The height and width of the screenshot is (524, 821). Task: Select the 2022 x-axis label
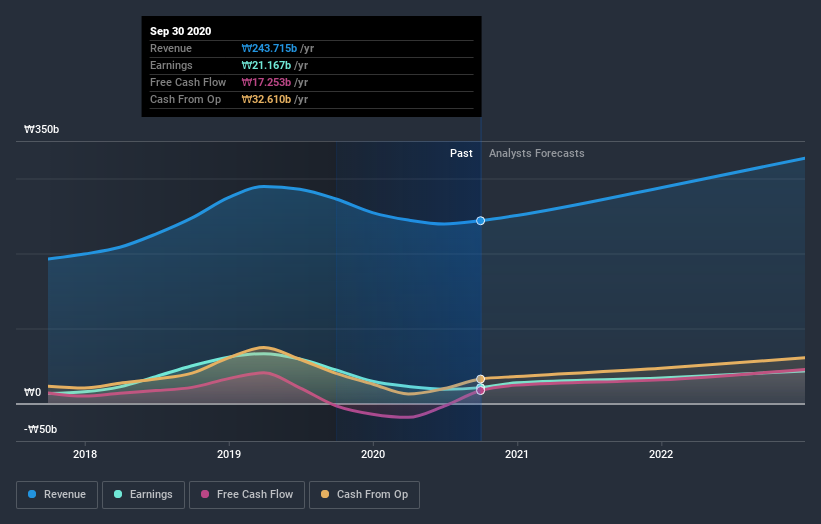[x=661, y=454]
